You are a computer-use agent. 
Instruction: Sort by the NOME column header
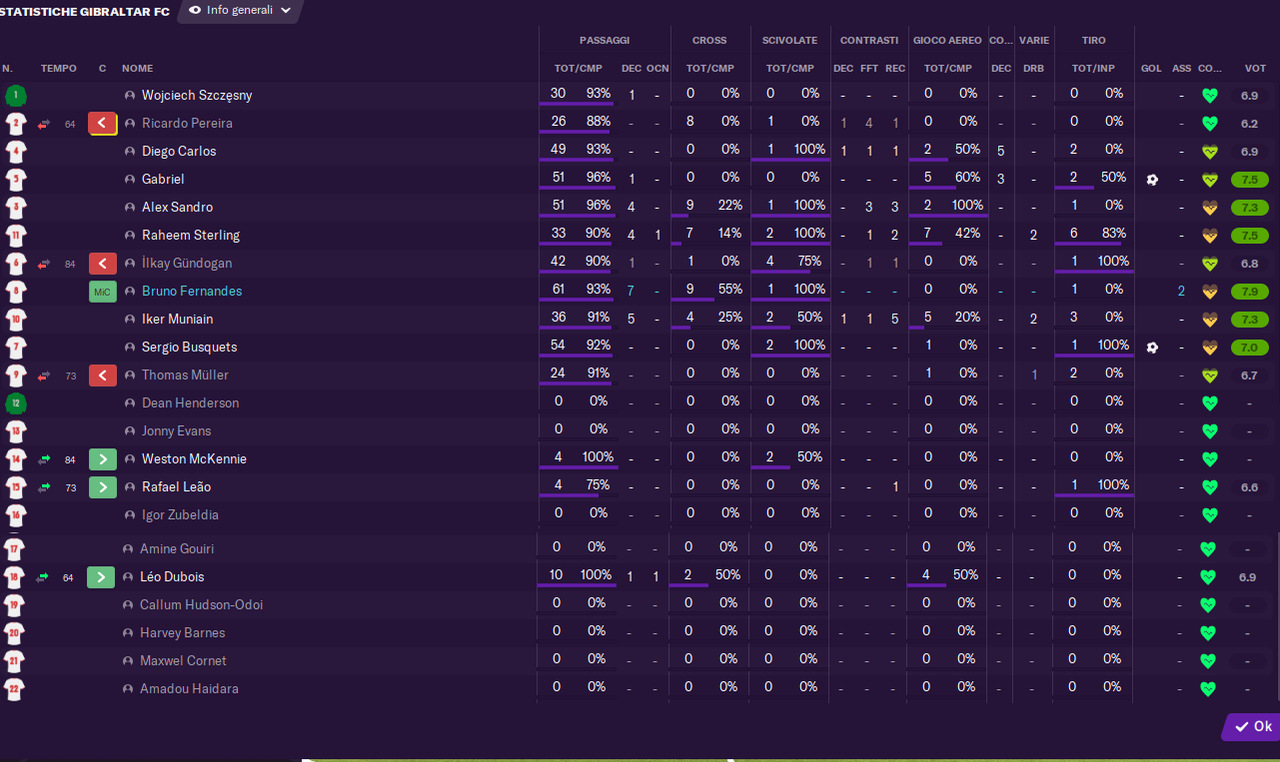click(138, 69)
